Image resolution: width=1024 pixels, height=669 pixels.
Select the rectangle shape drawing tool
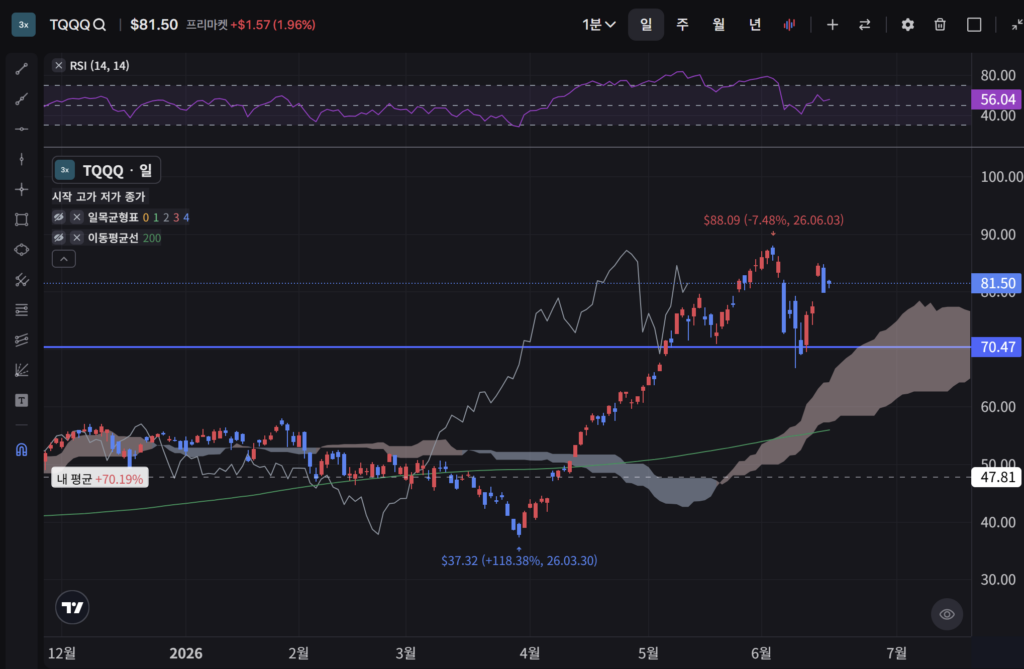click(x=22, y=220)
